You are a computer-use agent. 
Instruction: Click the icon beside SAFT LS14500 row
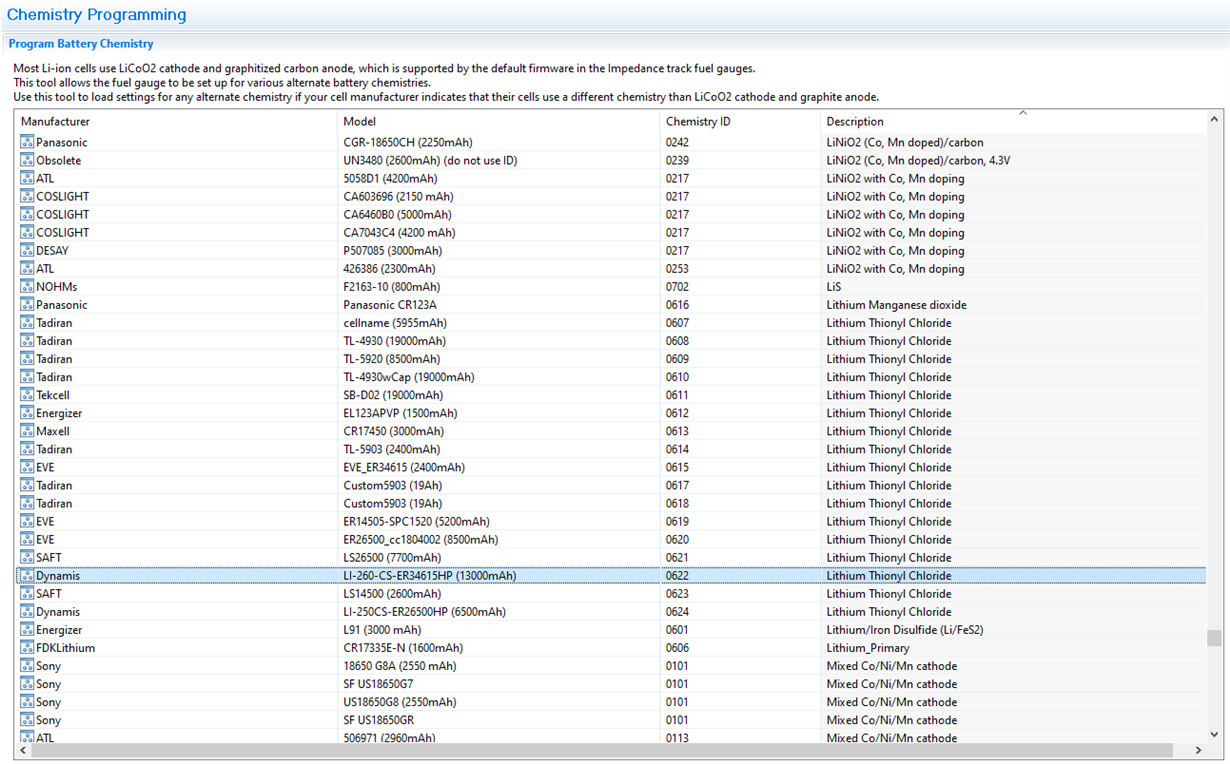click(x=27, y=593)
